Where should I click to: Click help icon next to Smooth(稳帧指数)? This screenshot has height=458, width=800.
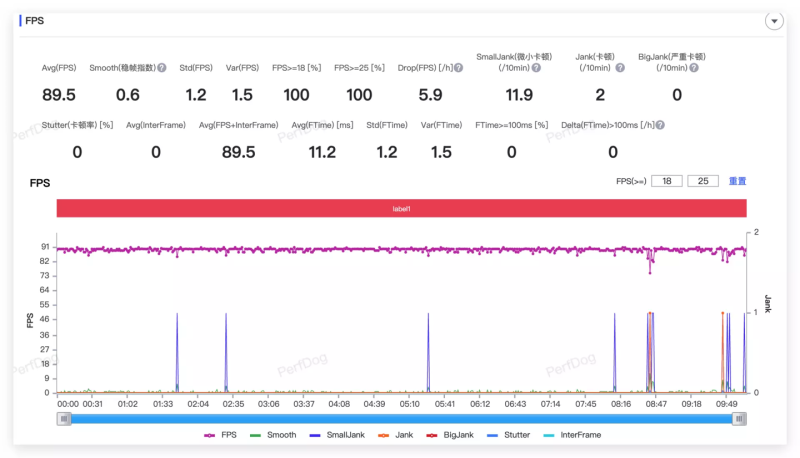[x=162, y=68]
